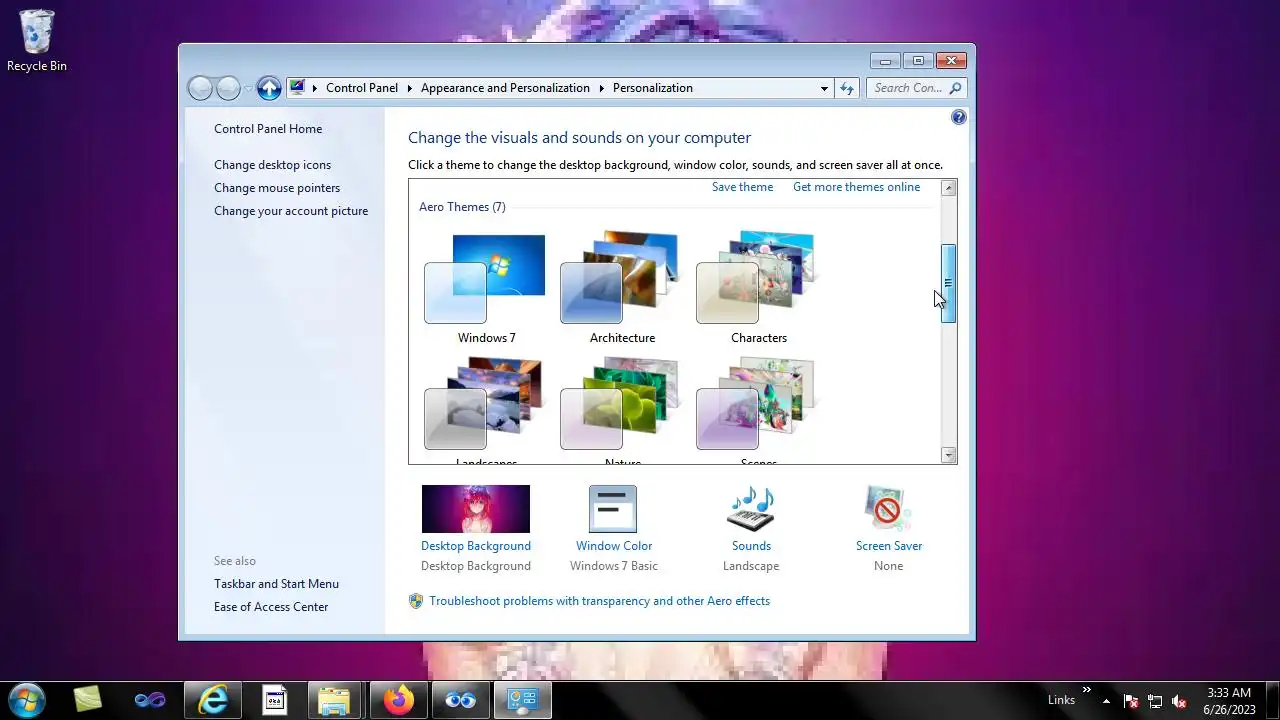Select Appearance and Personalization breadcrumb
Image resolution: width=1280 pixels, height=720 pixels.
click(x=505, y=88)
